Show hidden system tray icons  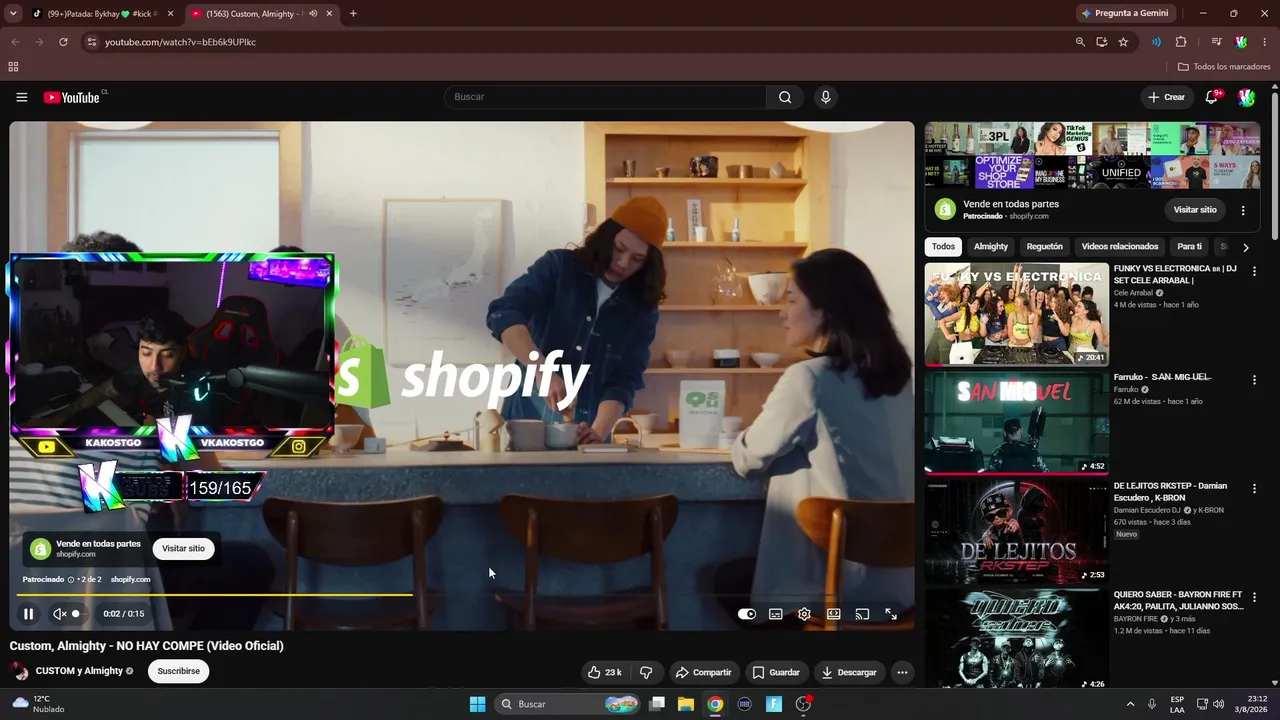(x=1130, y=704)
